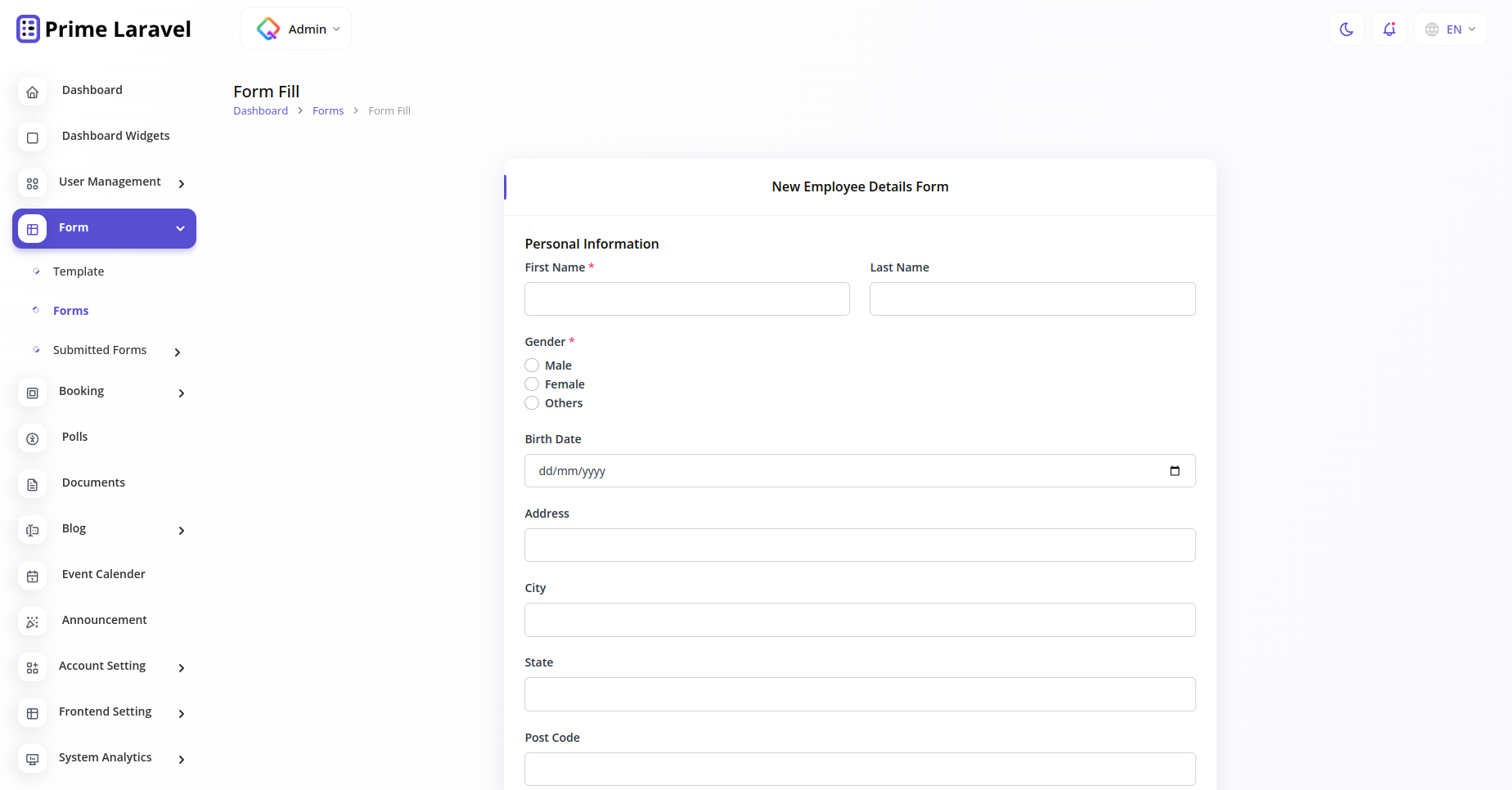This screenshot has width=1512, height=790.
Task: Select the Others gender option
Action: point(531,402)
